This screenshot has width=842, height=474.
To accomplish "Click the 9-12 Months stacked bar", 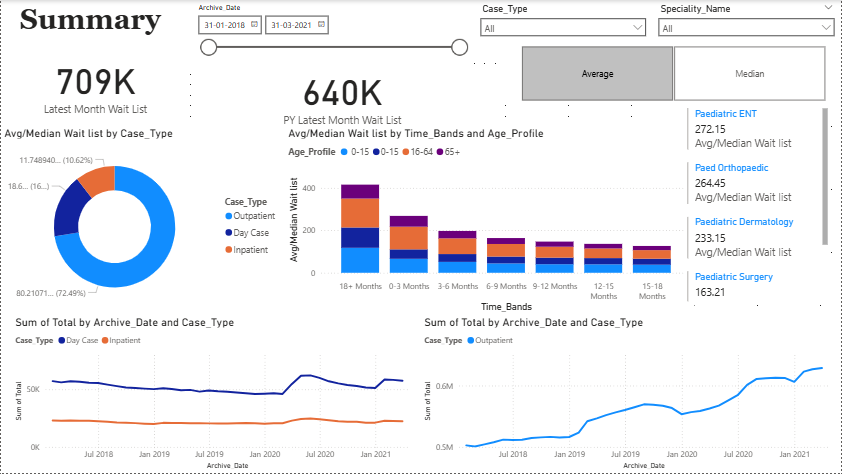I will click(555, 257).
